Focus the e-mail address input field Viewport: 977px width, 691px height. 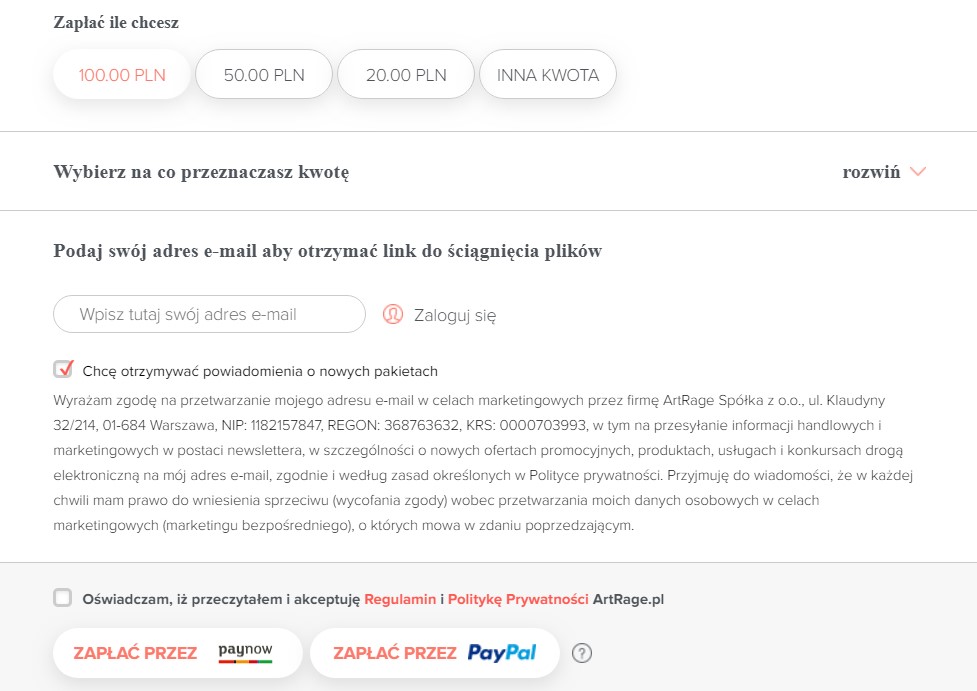pyautogui.click(x=209, y=314)
